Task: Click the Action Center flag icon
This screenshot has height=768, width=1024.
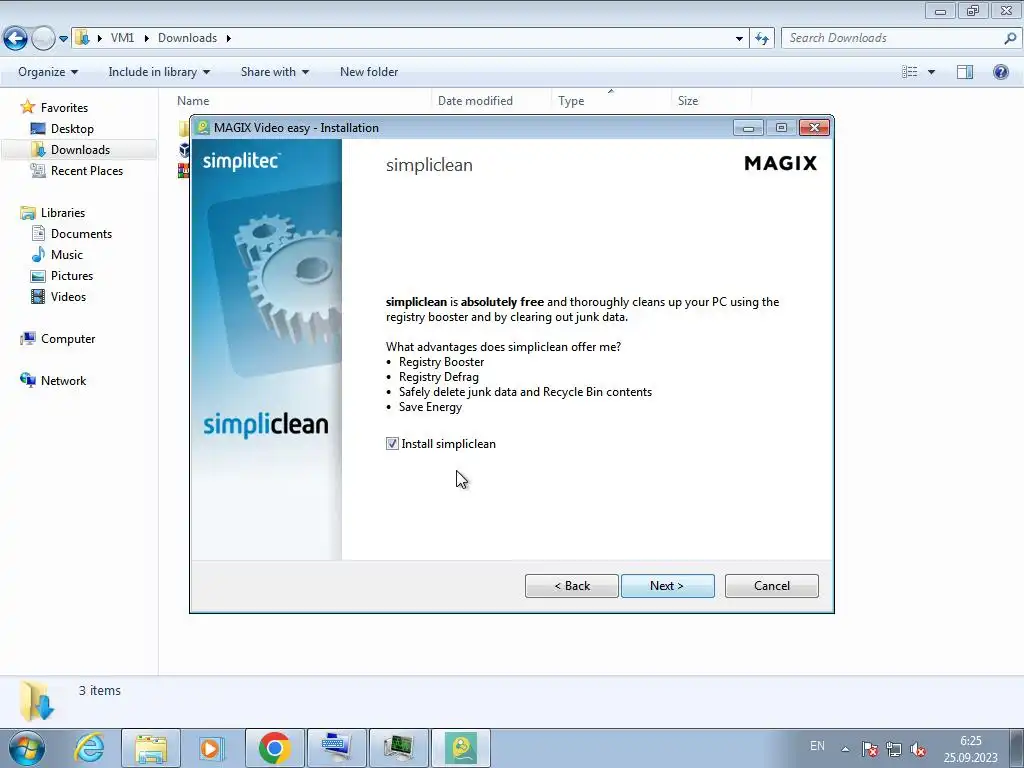Action: point(869,749)
